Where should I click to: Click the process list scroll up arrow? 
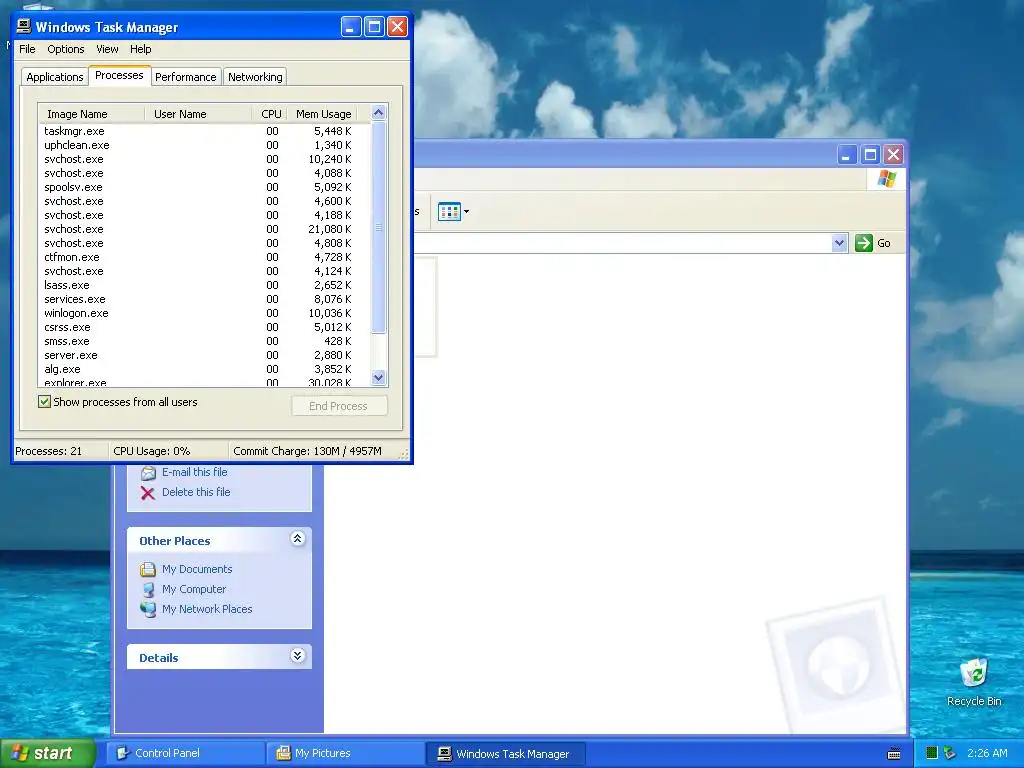(x=378, y=113)
